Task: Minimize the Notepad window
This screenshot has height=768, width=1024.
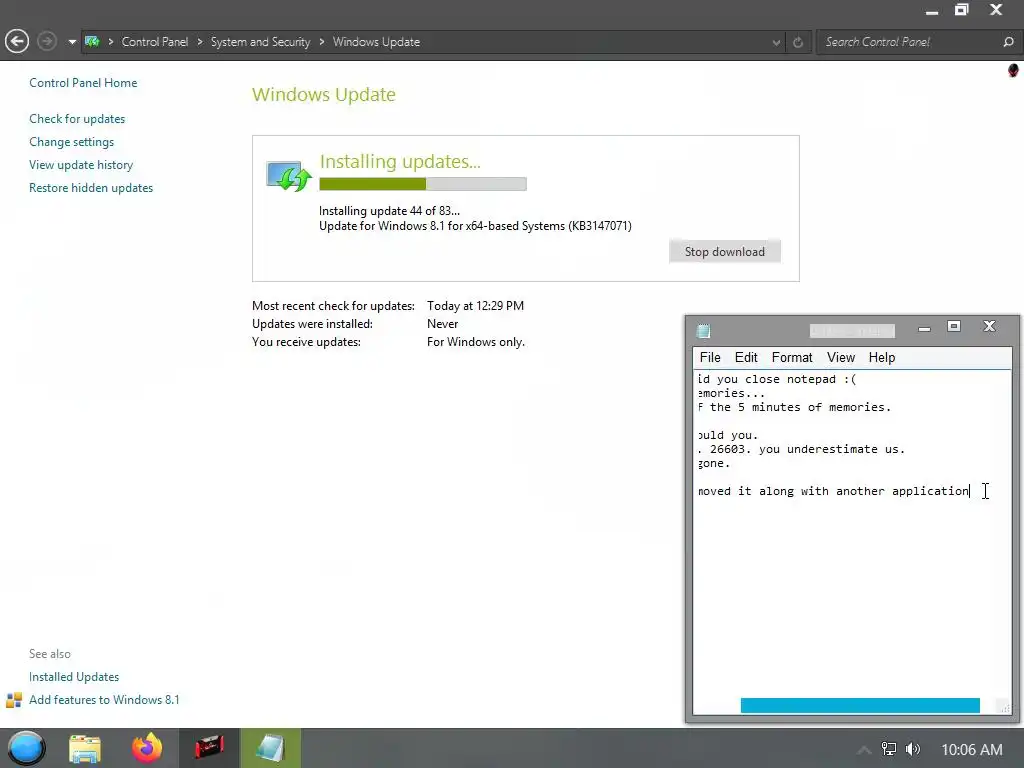Action: pyautogui.click(x=924, y=328)
